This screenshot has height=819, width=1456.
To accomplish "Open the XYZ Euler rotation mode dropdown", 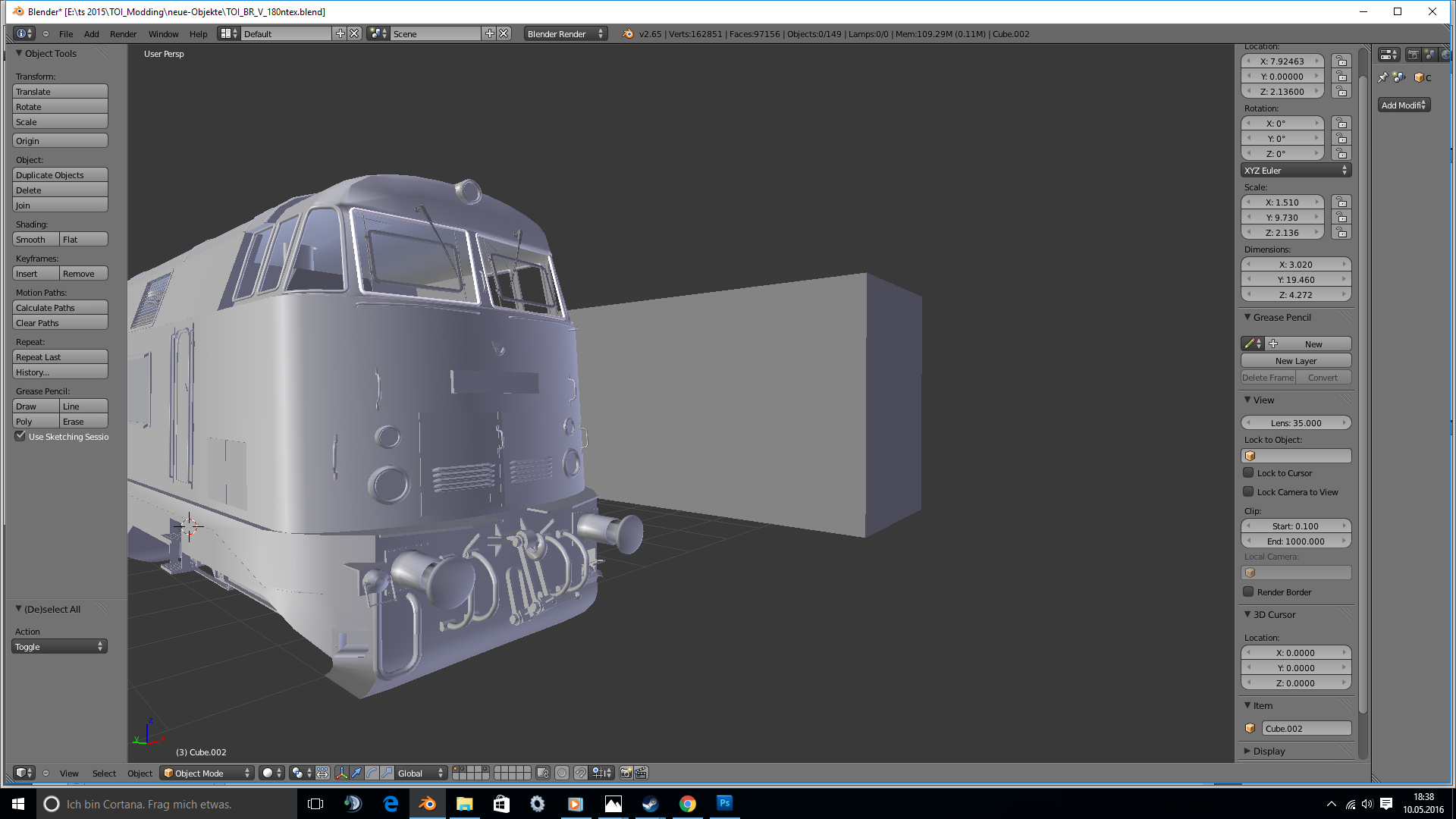I will (1295, 170).
